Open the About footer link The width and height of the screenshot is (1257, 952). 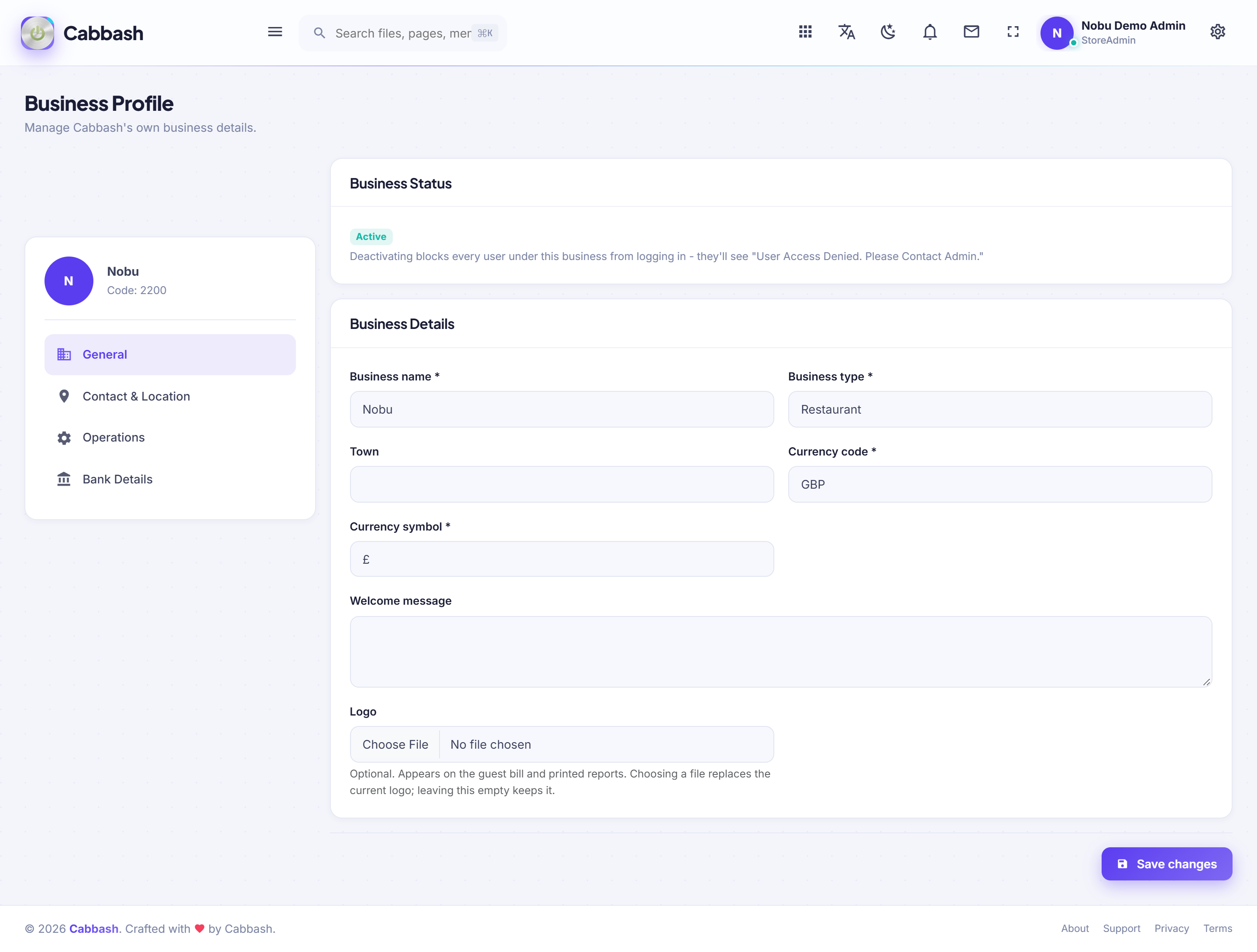point(1075,928)
